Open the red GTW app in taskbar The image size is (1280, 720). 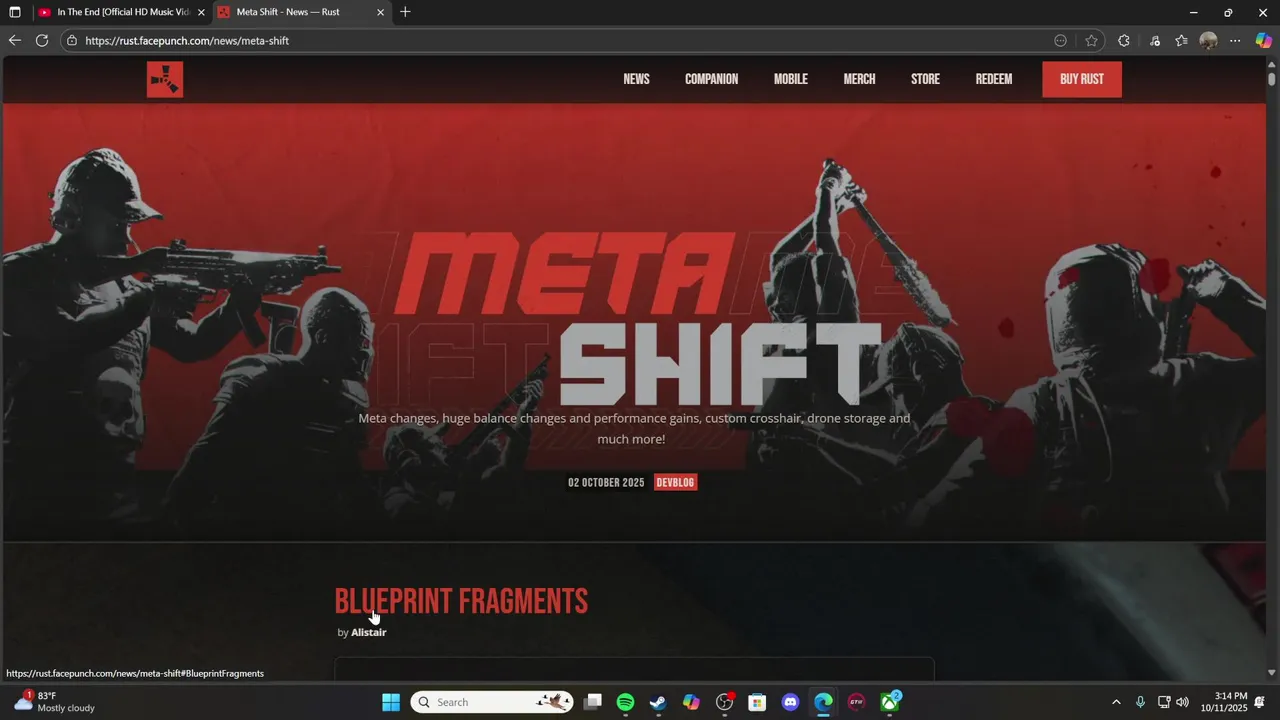click(x=856, y=702)
